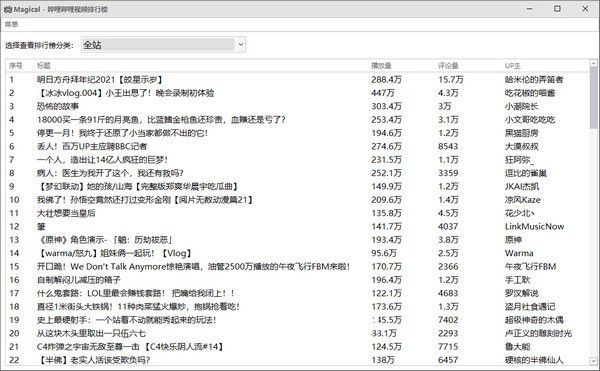Sort by UP主 column header
The image size is (600, 371).
click(x=513, y=66)
